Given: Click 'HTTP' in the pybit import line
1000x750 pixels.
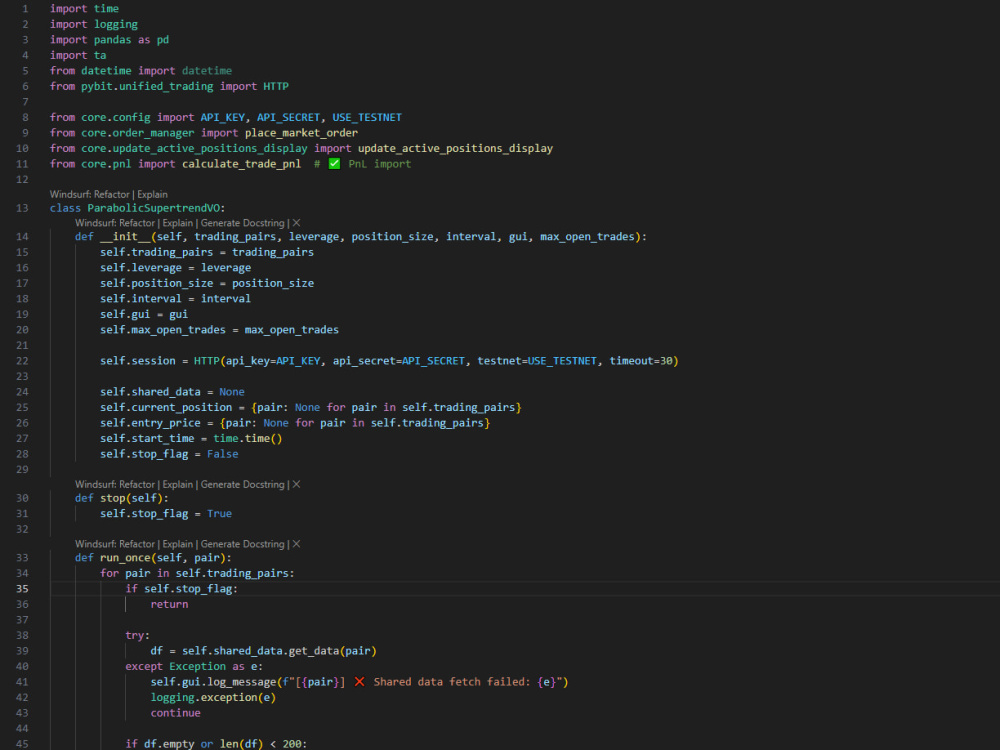Looking at the screenshot, I should pyautogui.click(x=276, y=86).
